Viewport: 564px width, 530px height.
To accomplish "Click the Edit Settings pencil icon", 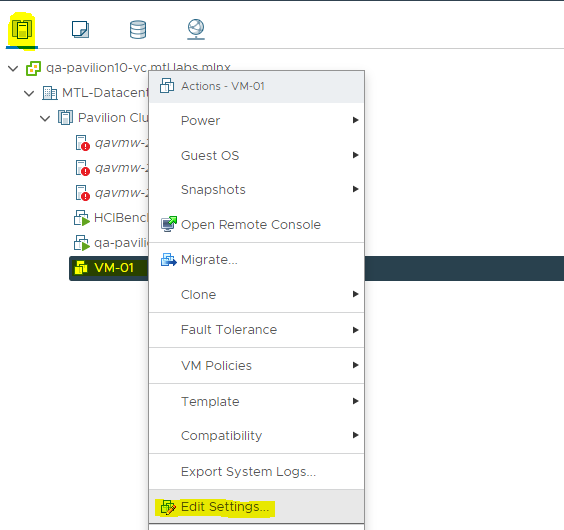I will [x=168, y=507].
